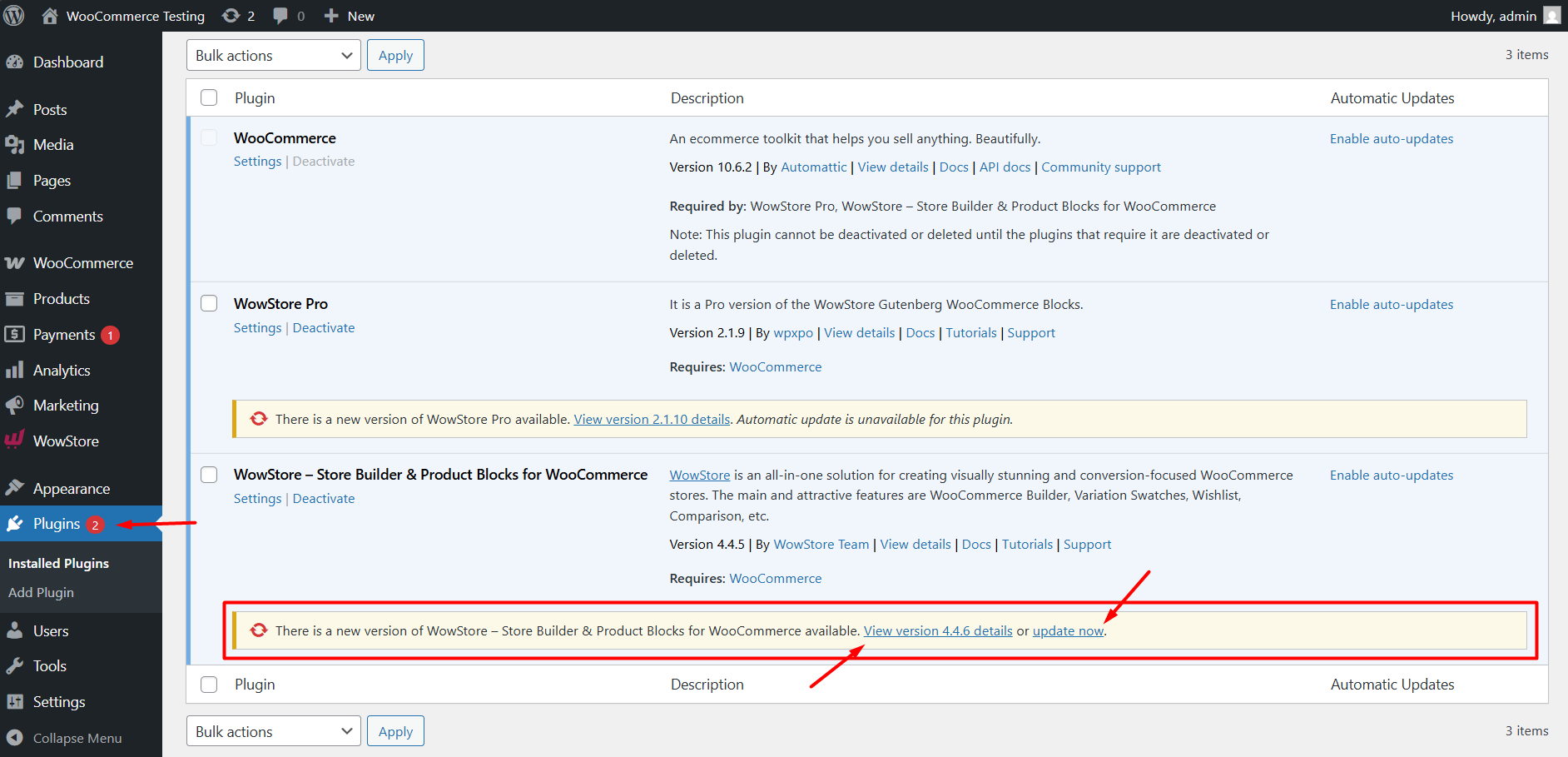Check the select-all plugins checkbox
The height and width of the screenshot is (757, 1568).
tap(208, 97)
